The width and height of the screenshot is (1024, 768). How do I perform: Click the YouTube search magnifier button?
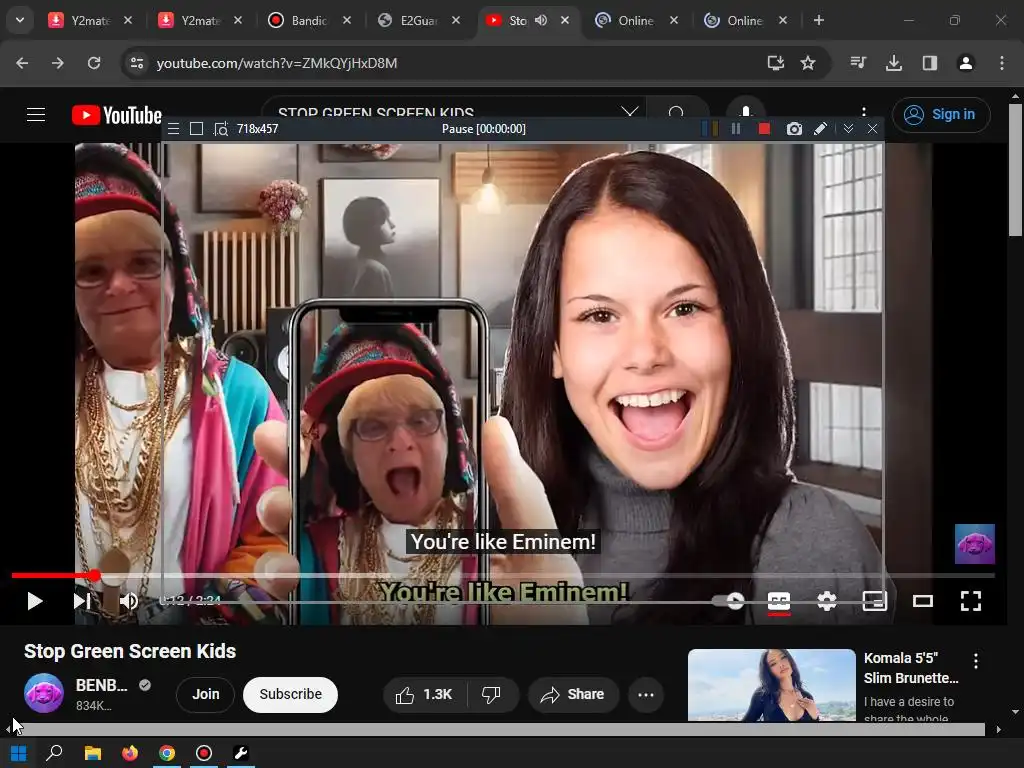[676, 112]
